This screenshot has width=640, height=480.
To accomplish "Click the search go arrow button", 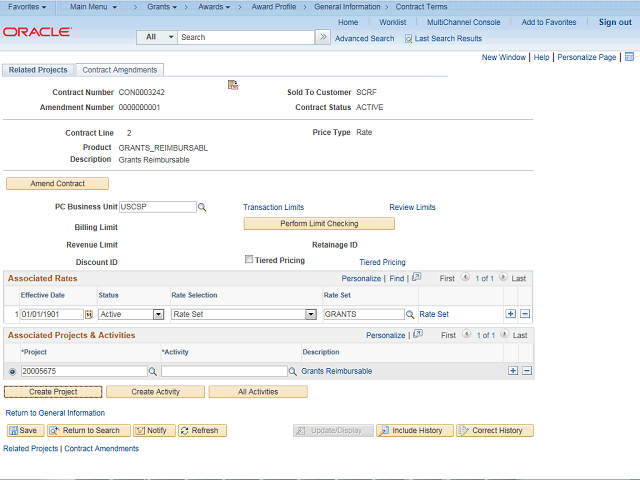I will coord(322,37).
